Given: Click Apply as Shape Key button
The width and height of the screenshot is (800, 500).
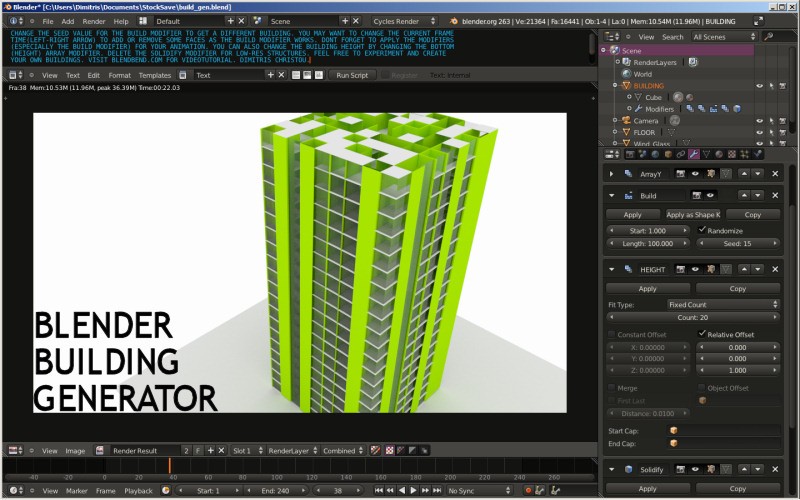Looking at the screenshot, I should 693,215.
